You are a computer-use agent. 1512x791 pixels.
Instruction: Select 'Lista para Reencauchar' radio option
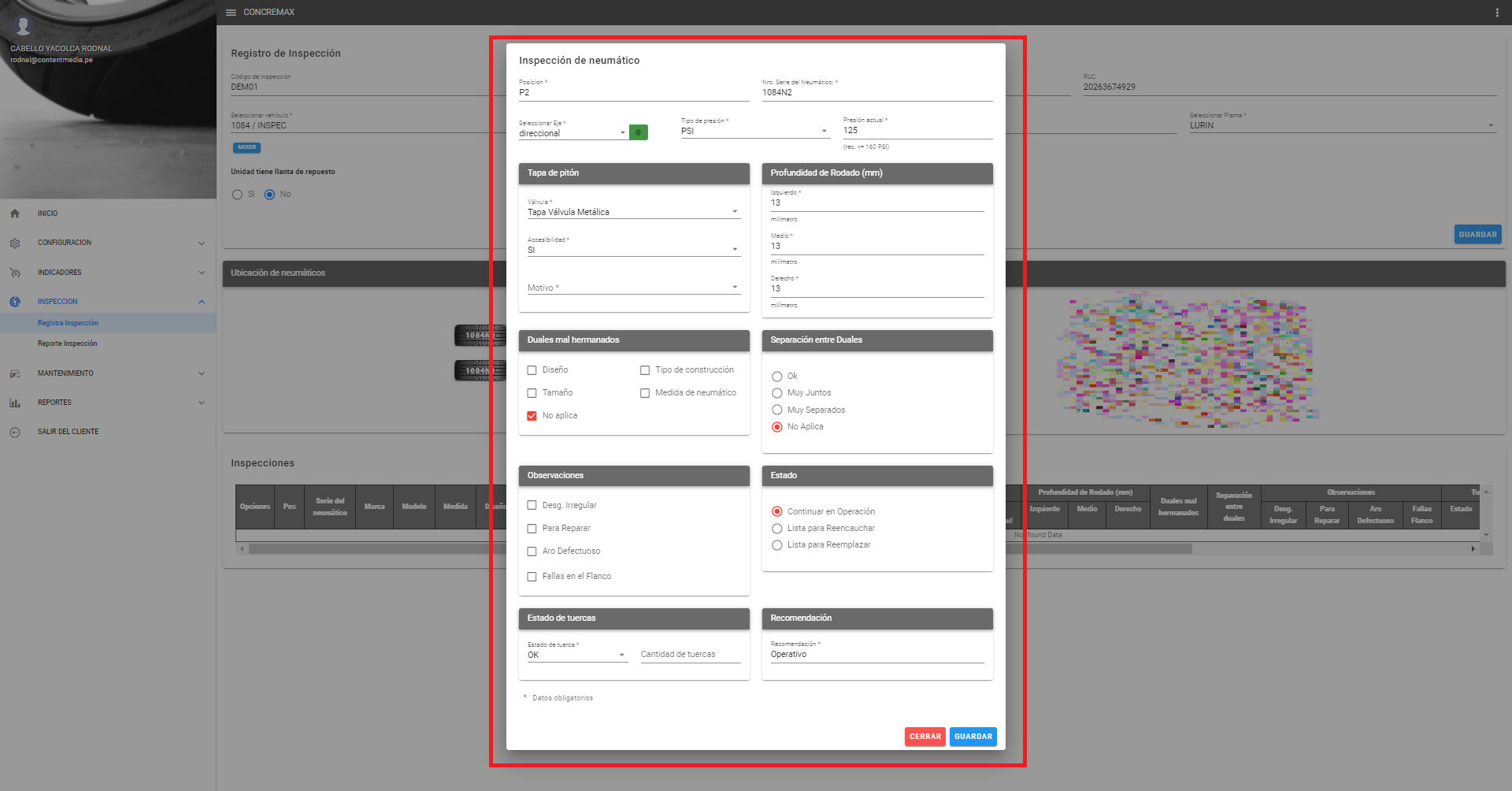(777, 529)
